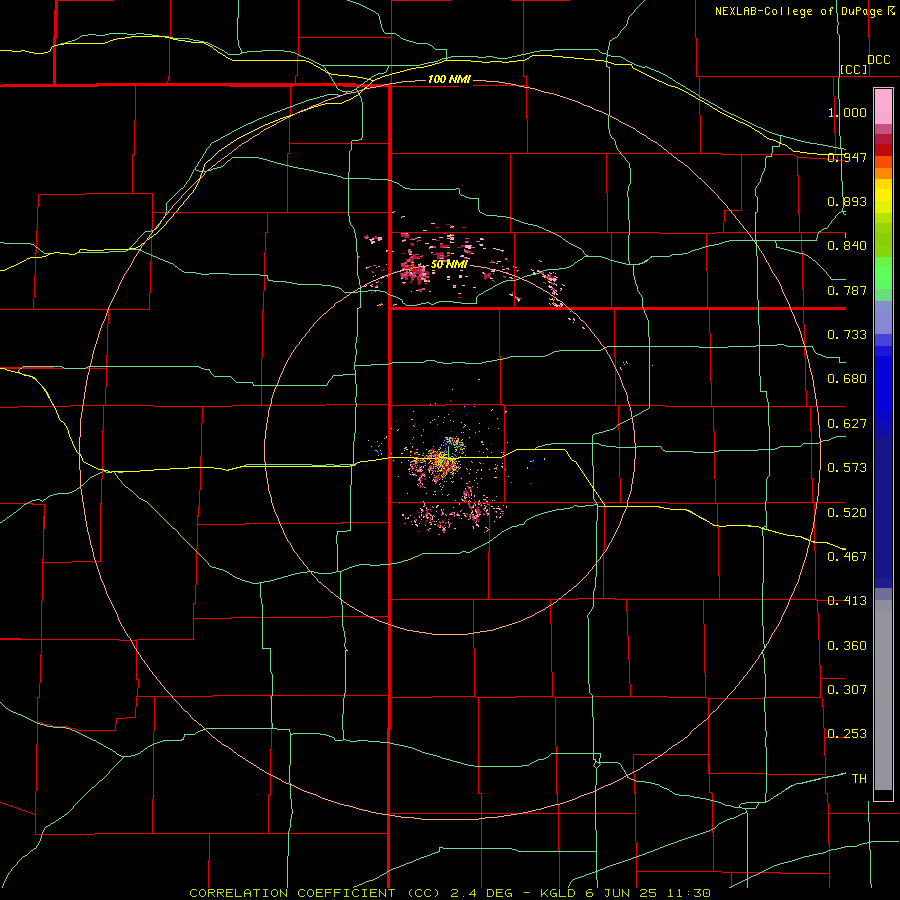
Task: Click the 50 NMI range ring label
Action: [x=449, y=265]
